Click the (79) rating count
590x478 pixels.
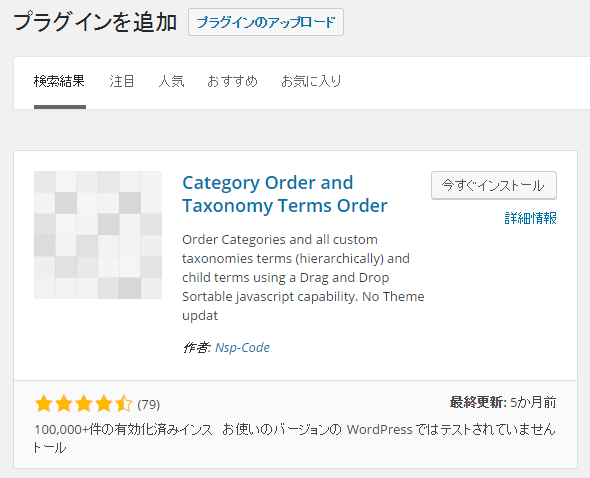(149, 405)
